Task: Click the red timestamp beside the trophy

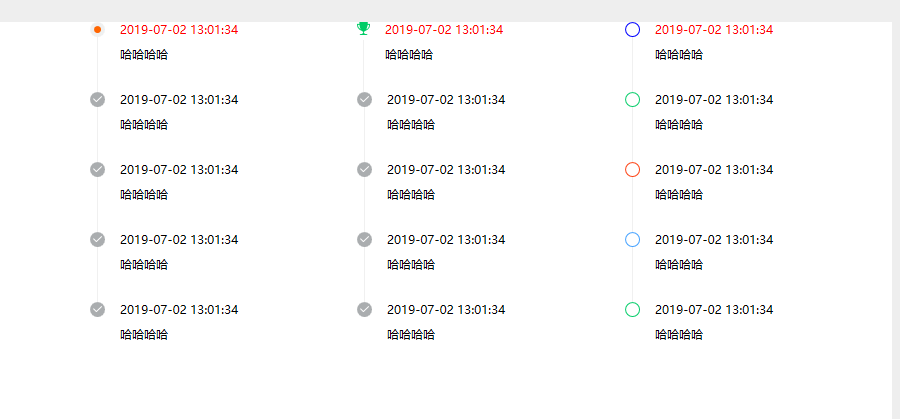Action: [x=444, y=30]
